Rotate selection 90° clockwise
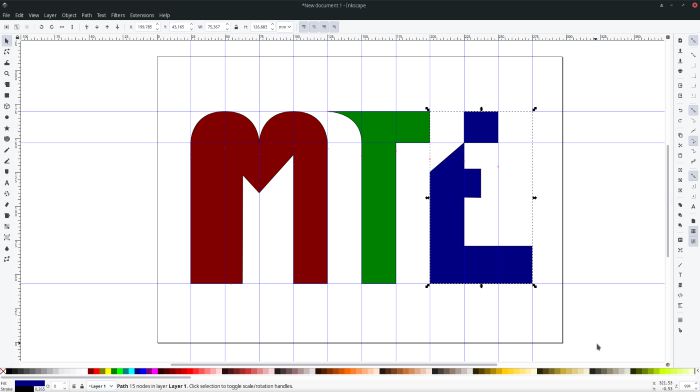The height and width of the screenshot is (392, 700). (51, 27)
